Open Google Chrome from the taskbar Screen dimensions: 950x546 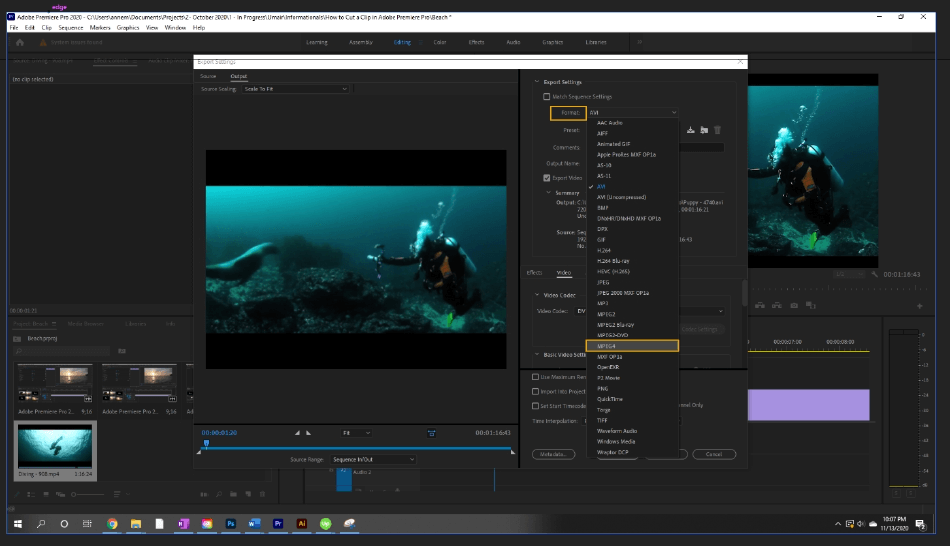tap(112, 524)
